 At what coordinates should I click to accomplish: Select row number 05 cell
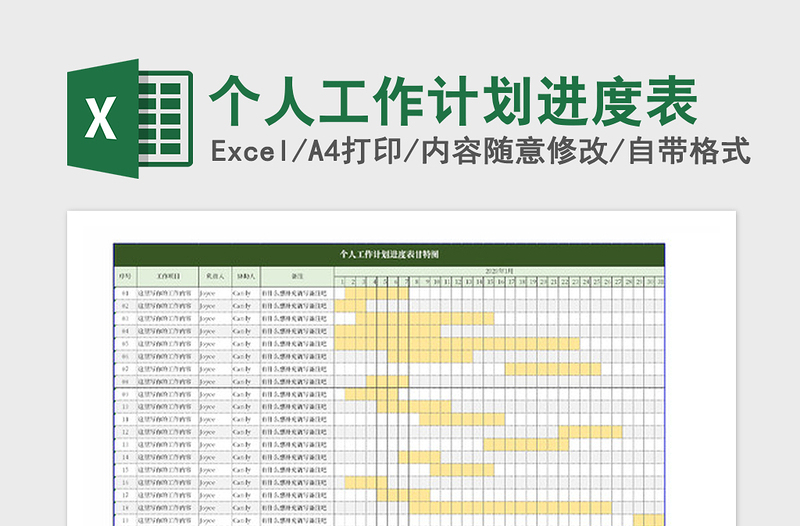pyautogui.click(x=125, y=344)
